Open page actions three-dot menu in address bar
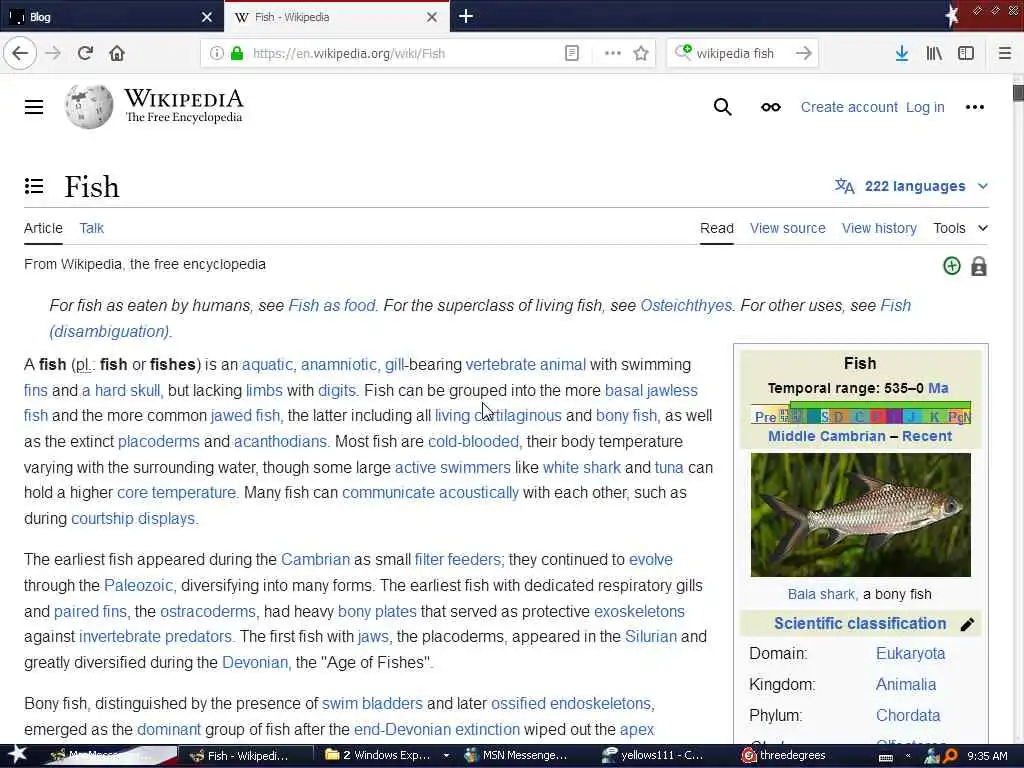This screenshot has height=768, width=1024. pyautogui.click(x=613, y=53)
